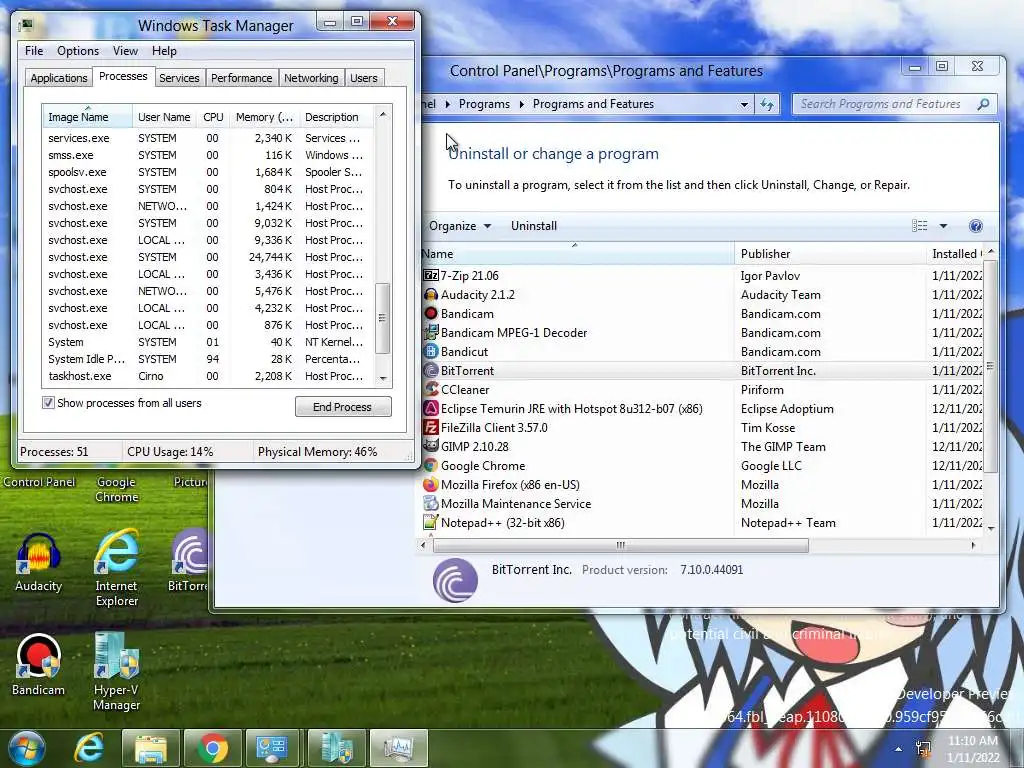Open the File menu in Task Manager
The width and height of the screenshot is (1024, 768).
coord(34,51)
